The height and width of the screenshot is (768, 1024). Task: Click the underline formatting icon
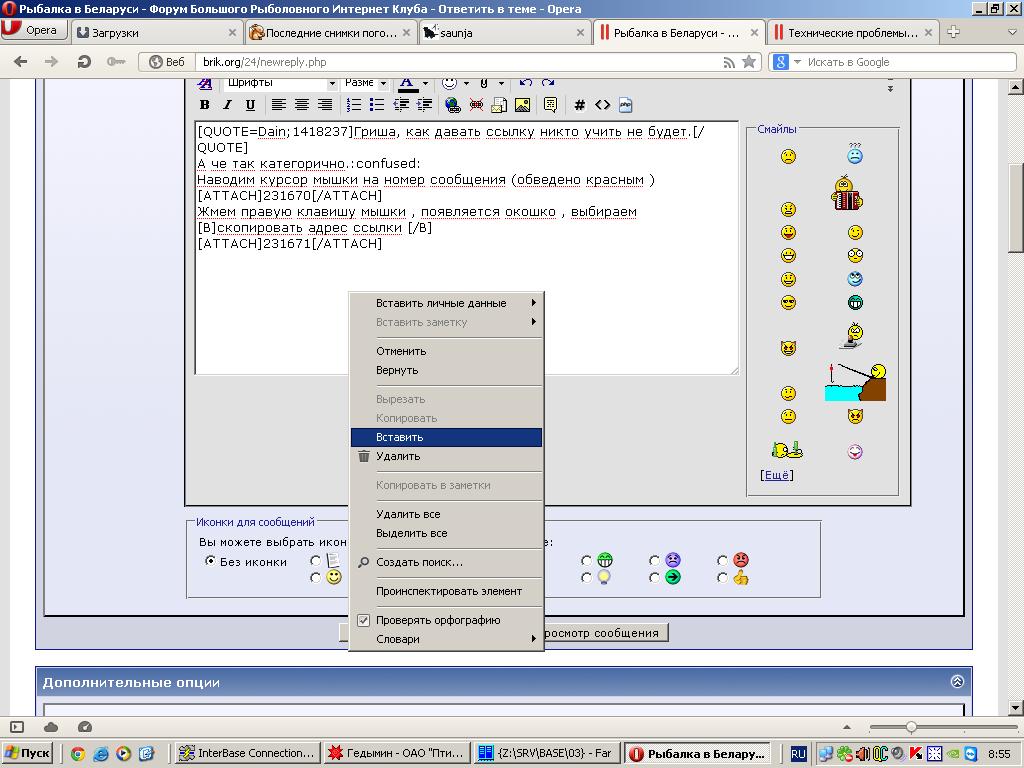pos(250,105)
